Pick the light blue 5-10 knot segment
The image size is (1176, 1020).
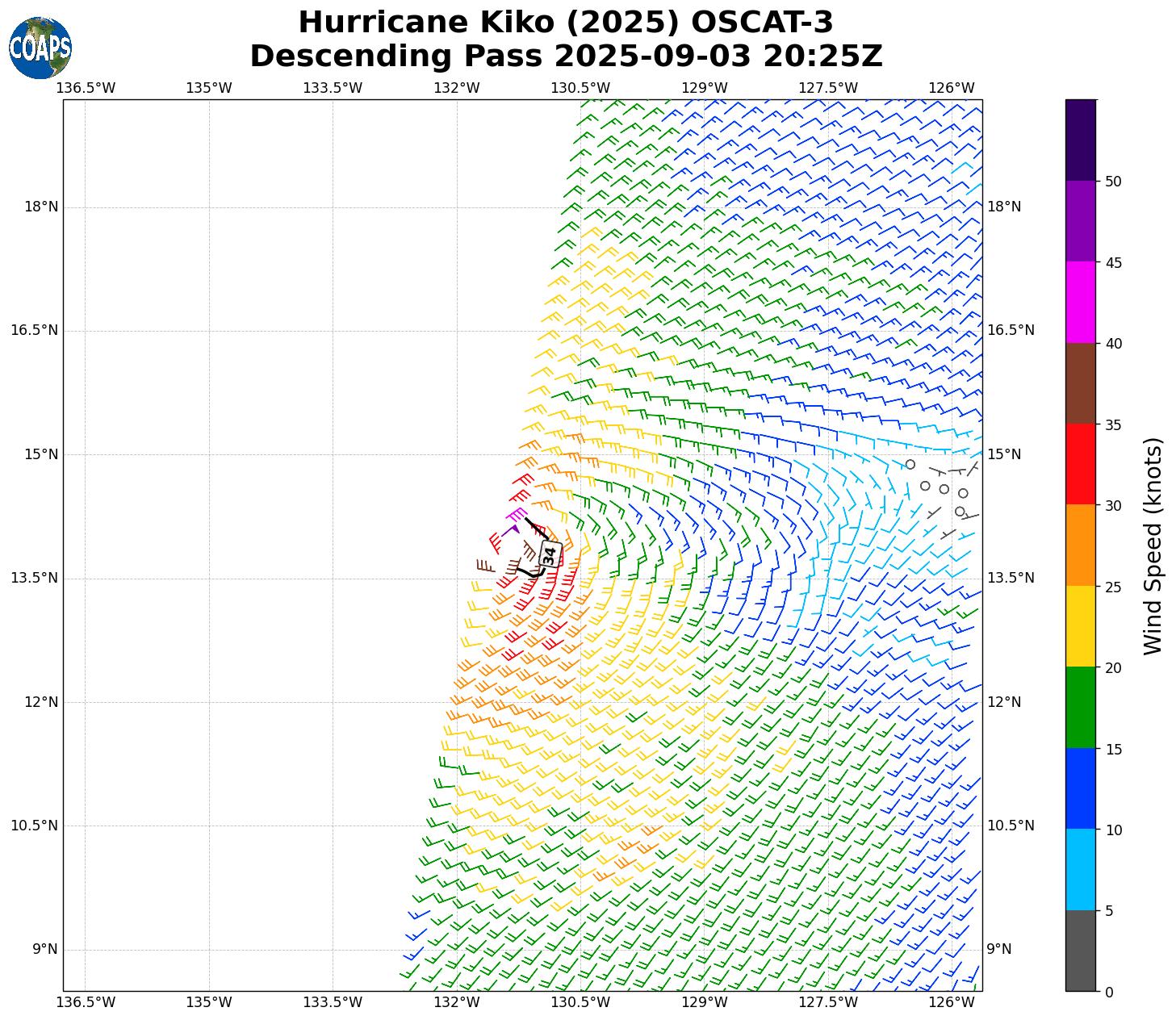click(1080, 869)
